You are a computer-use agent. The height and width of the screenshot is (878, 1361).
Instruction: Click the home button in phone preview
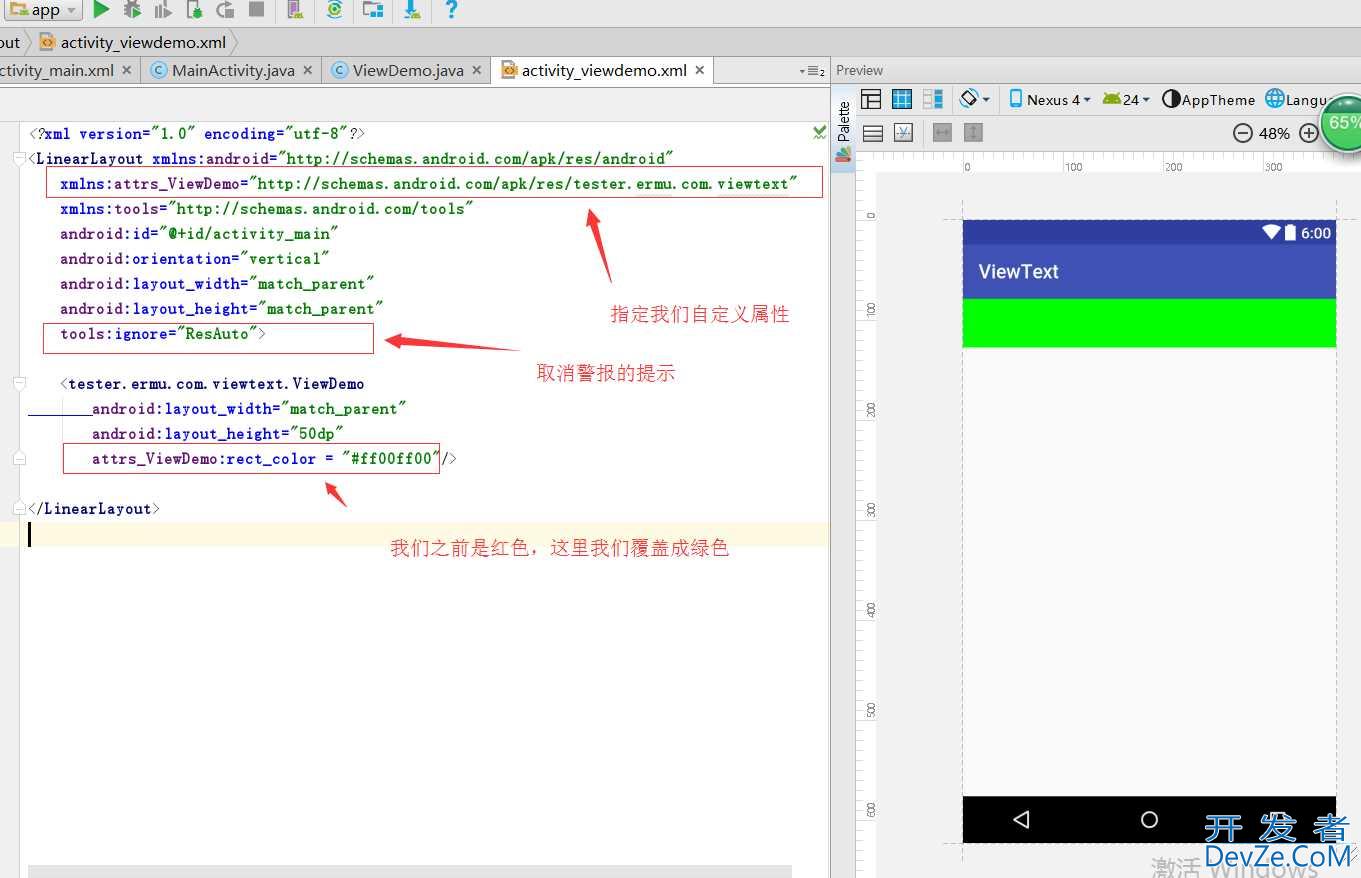1149,820
